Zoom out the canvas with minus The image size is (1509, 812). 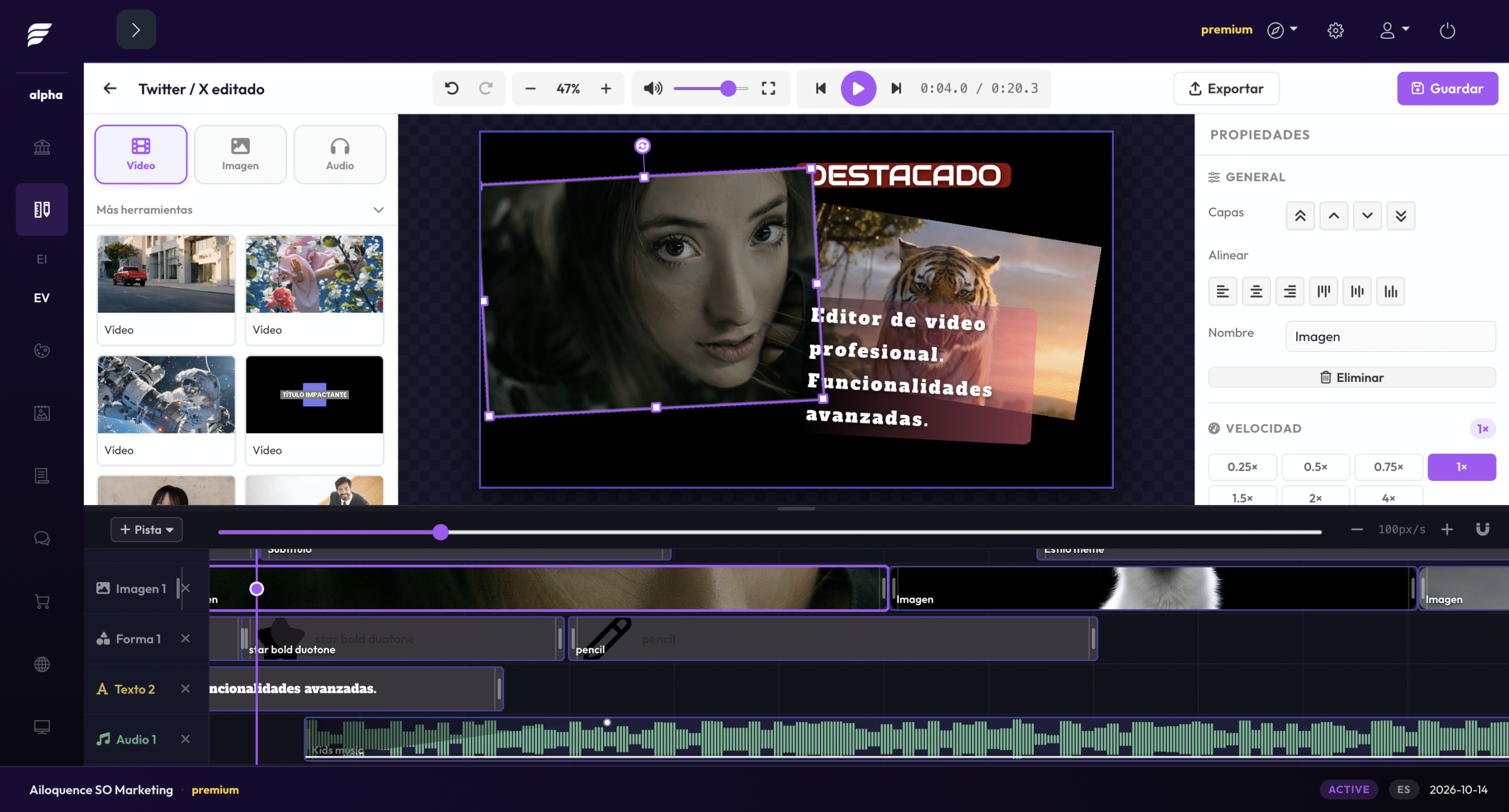coord(531,88)
